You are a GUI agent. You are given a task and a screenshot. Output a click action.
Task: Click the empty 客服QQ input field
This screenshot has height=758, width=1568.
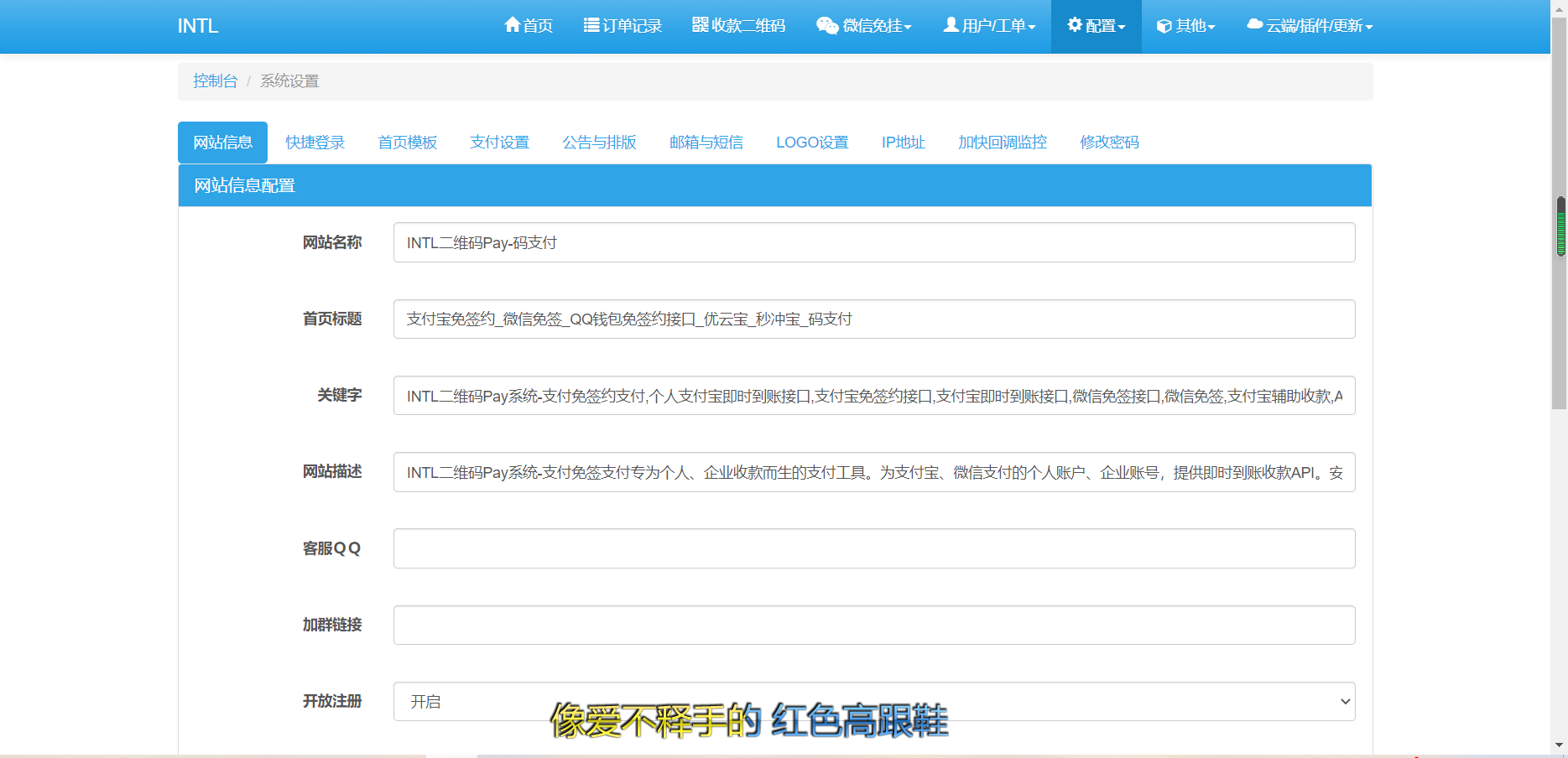(x=874, y=548)
